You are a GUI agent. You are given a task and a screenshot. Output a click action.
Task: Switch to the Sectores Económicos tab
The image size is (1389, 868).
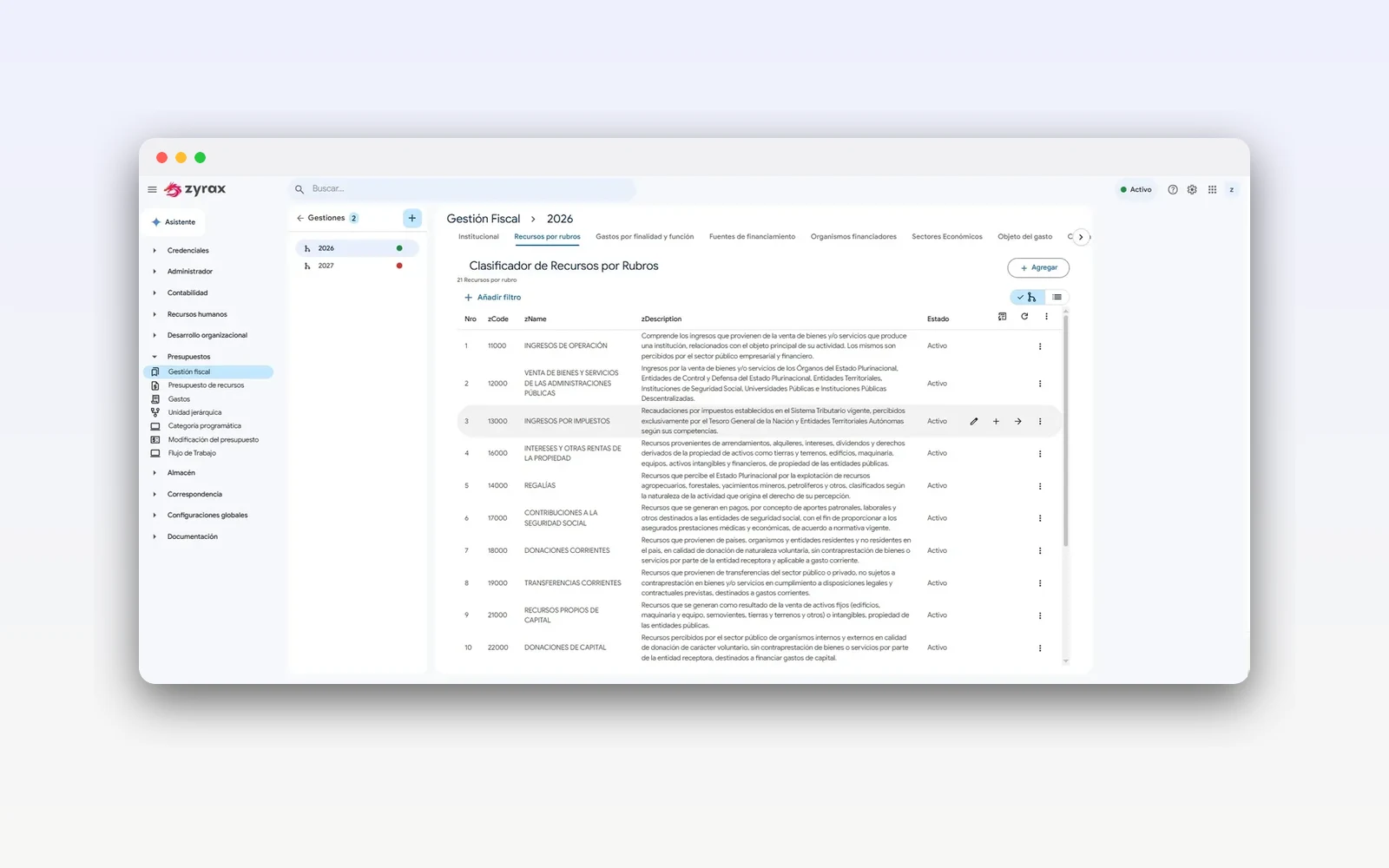(x=947, y=237)
